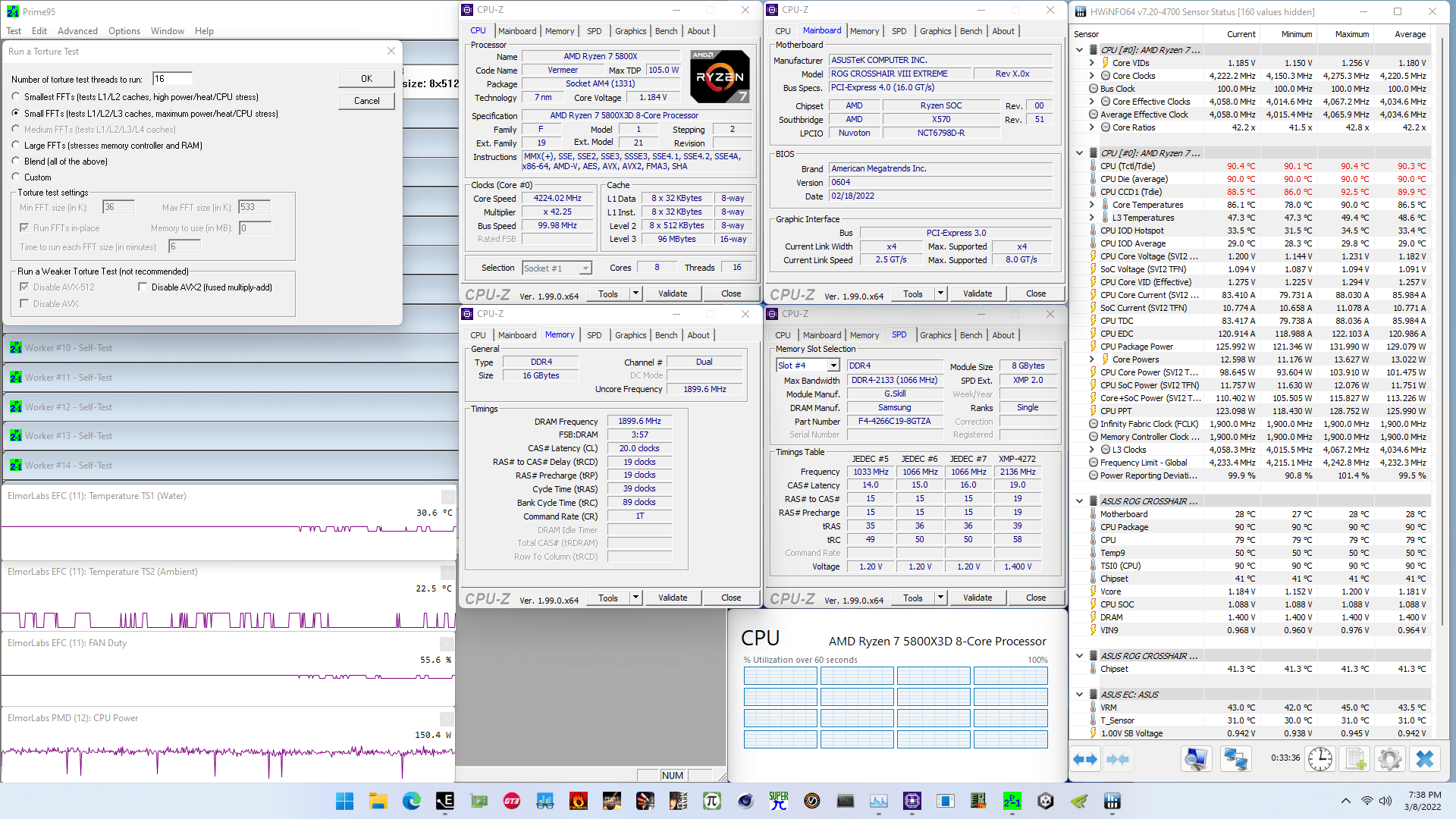The height and width of the screenshot is (819, 1456).
Task: Collapse ASUS EC: ASUS sensor group
Action: [x=1080, y=695]
